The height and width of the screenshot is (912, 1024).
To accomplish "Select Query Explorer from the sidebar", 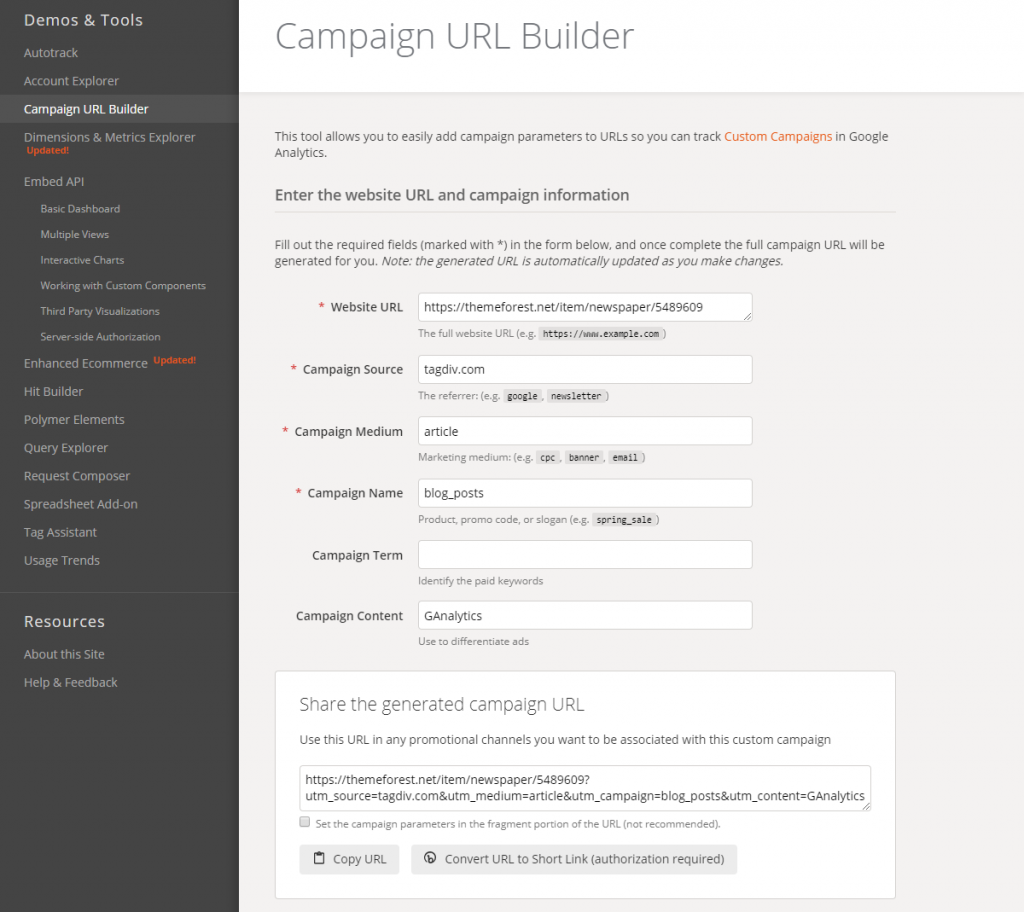I will [x=65, y=447].
